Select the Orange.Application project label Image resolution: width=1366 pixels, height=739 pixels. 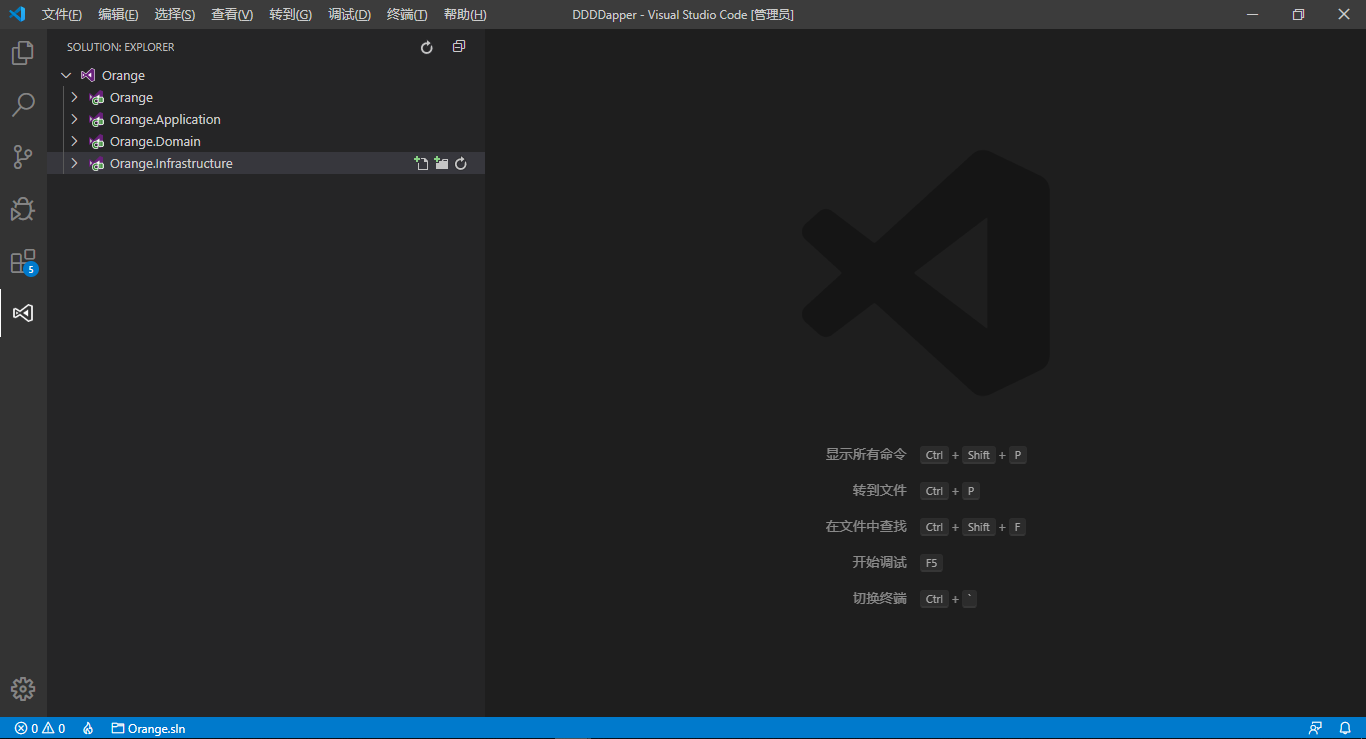[165, 119]
